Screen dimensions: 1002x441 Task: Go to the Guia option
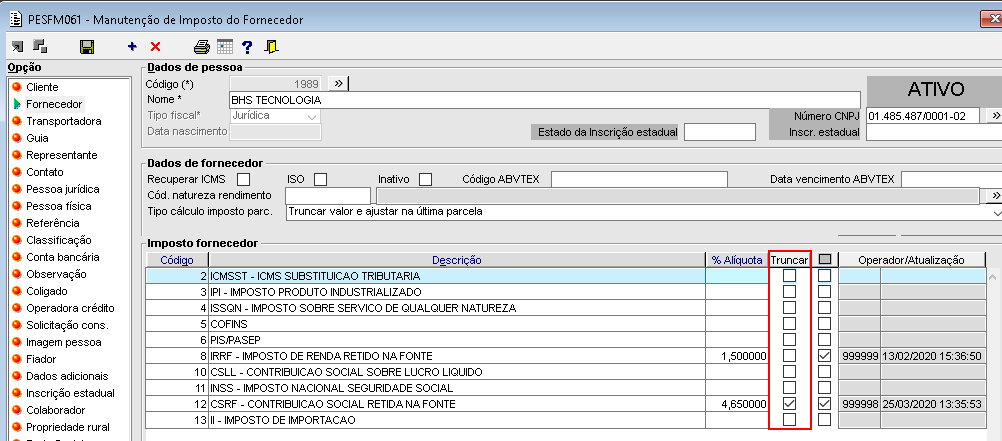(37, 138)
